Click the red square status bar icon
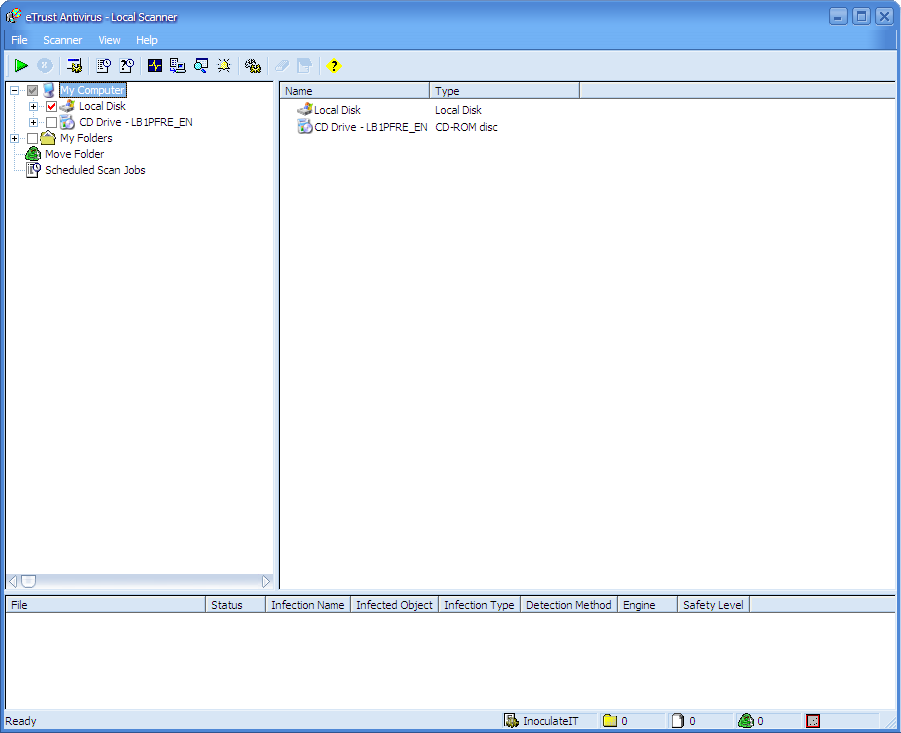 [813, 720]
